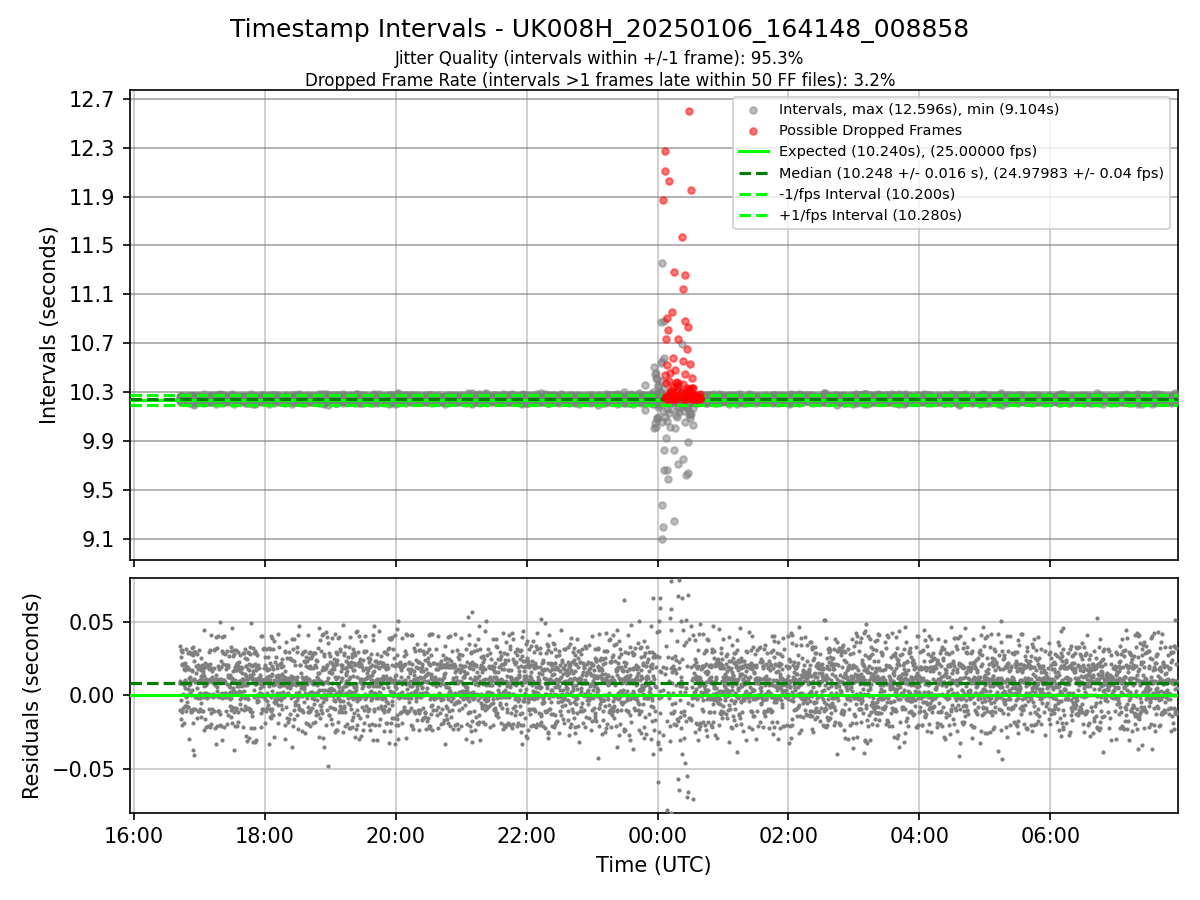Click the x-axis tick label '04:00'
The image size is (1200, 900).
click(919, 835)
